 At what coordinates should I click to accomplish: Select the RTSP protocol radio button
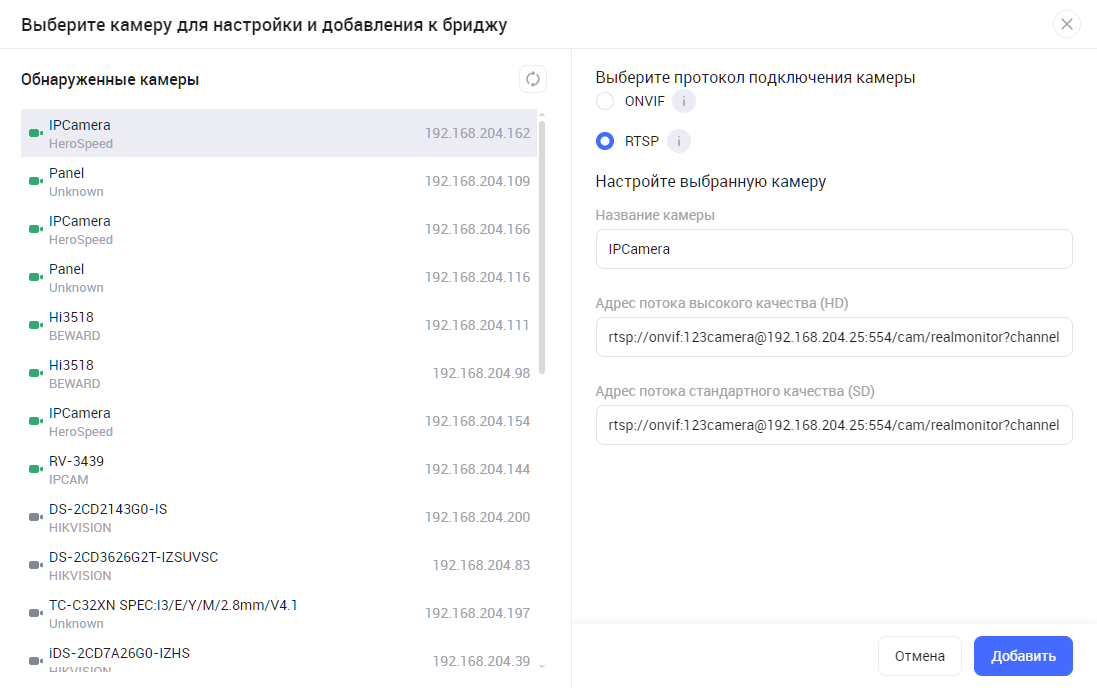click(x=605, y=141)
